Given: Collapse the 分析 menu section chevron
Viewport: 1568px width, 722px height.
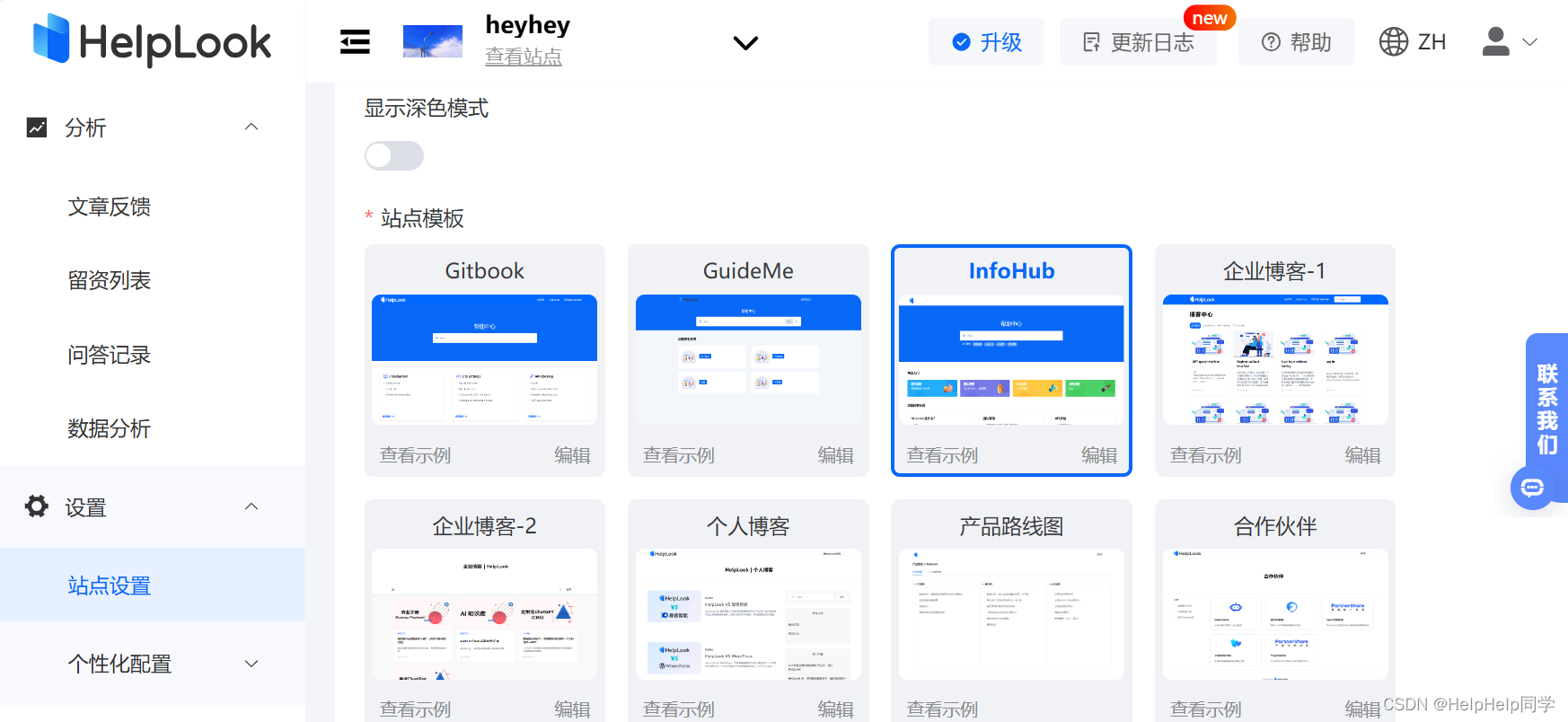Looking at the screenshot, I should [x=251, y=128].
